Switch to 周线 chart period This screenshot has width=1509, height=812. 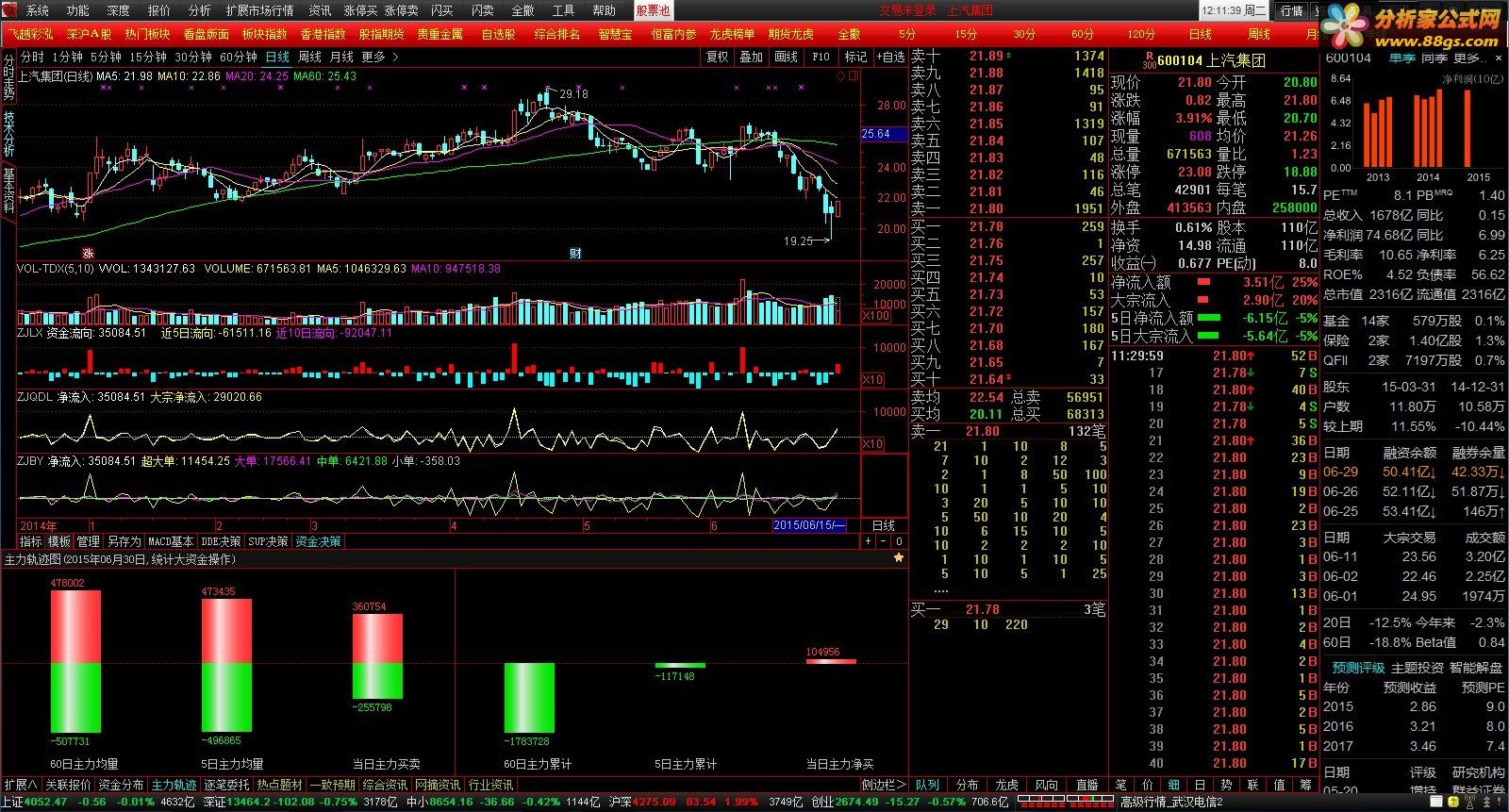click(x=310, y=57)
